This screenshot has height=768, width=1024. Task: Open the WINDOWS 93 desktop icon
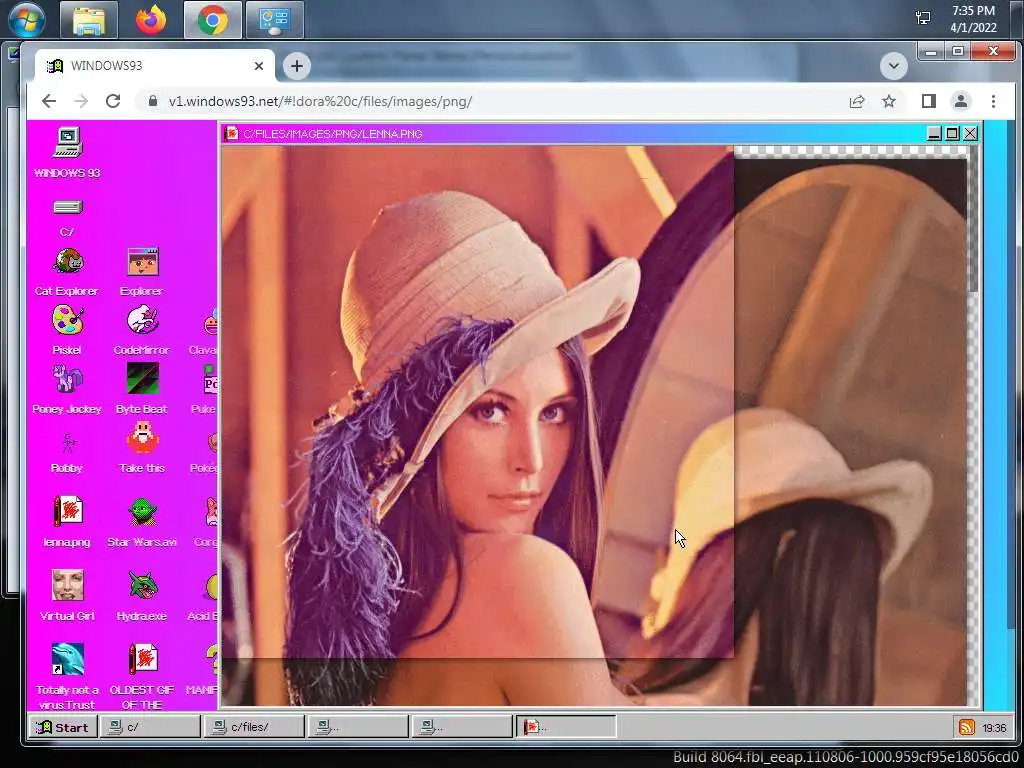tap(67, 152)
